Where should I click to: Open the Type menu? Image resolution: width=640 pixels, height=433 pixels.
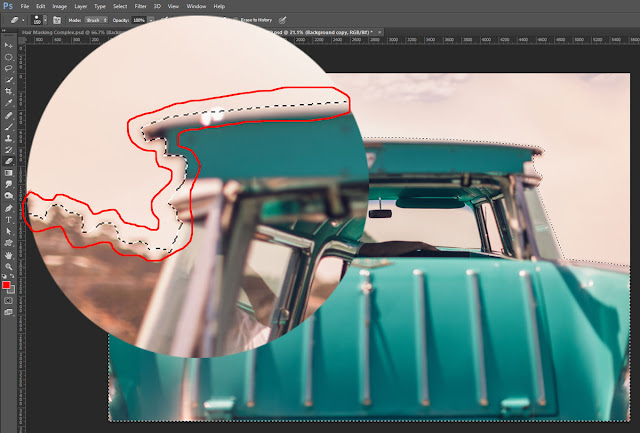(100, 7)
